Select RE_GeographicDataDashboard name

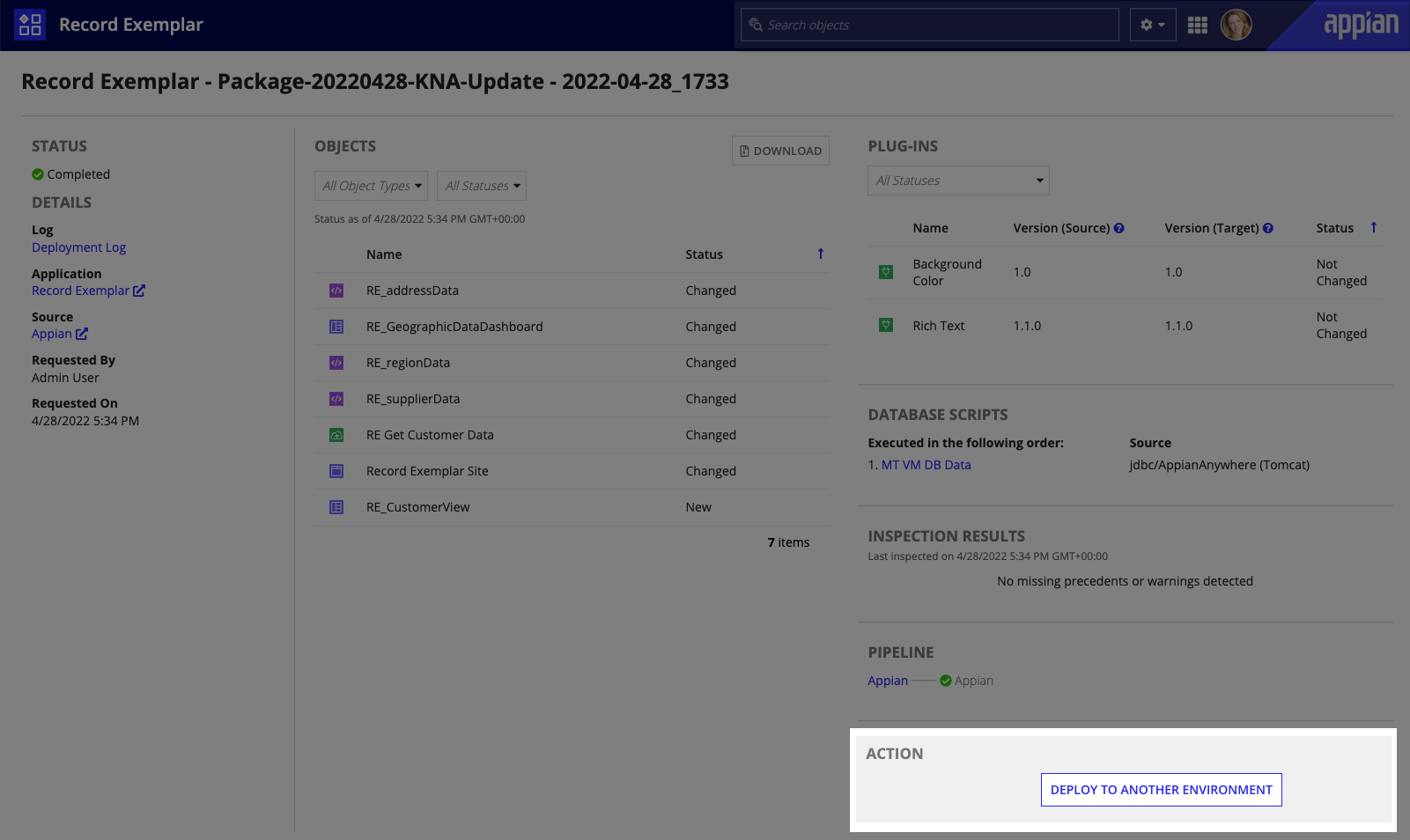pos(454,327)
